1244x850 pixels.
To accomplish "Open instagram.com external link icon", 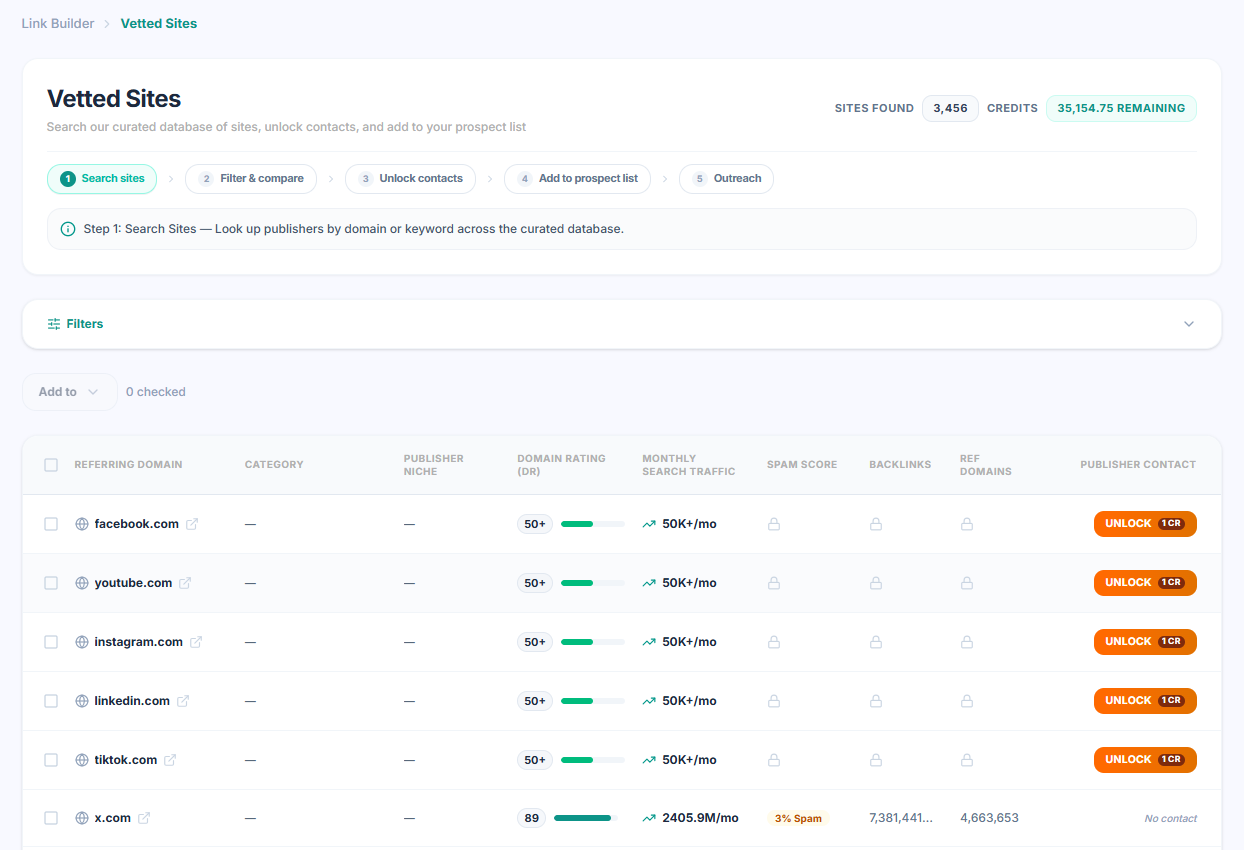I will point(196,642).
